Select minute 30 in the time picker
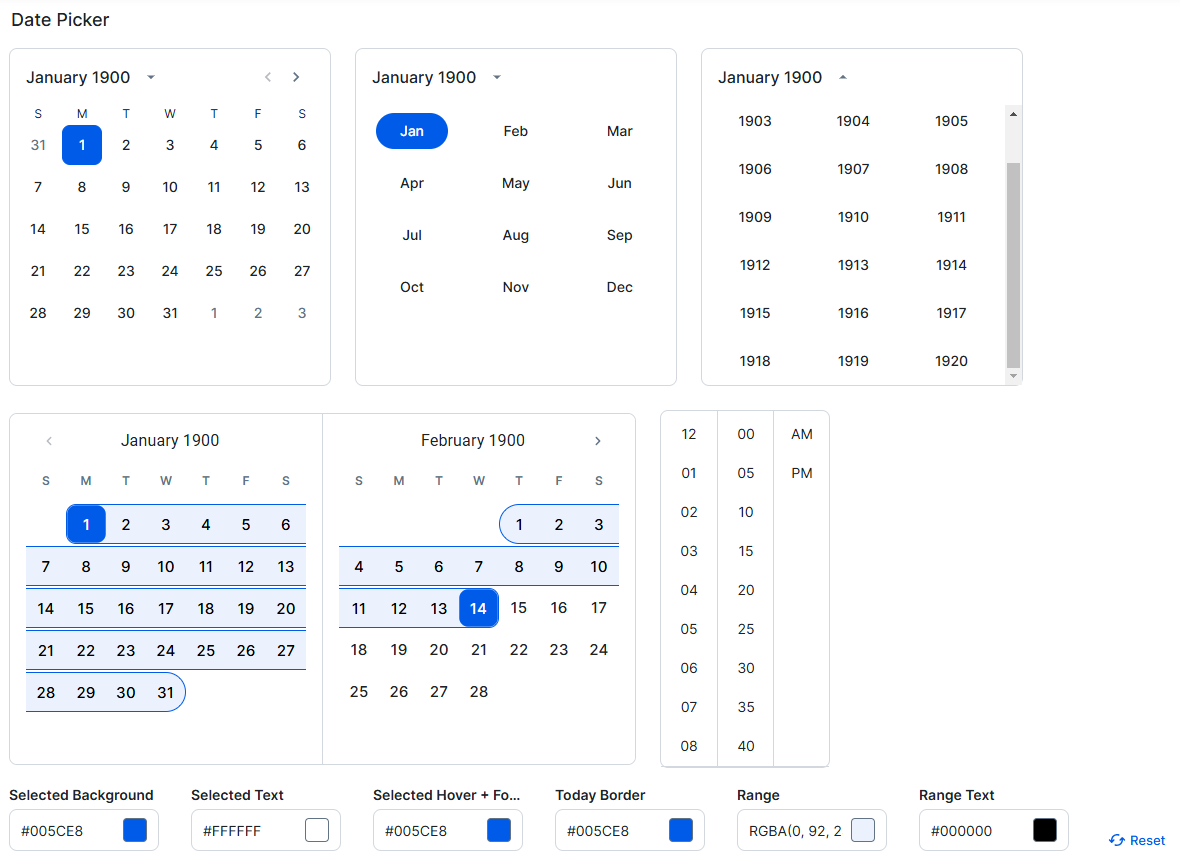 pyautogui.click(x=745, y=667)
